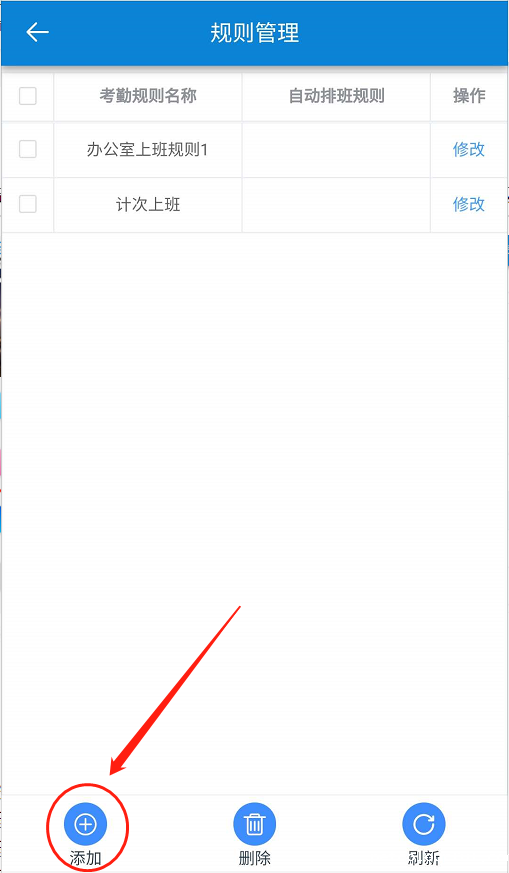Click 自动排班规则 cell of 计次上班
Screen dimensions: 509x873
[336, 205]
